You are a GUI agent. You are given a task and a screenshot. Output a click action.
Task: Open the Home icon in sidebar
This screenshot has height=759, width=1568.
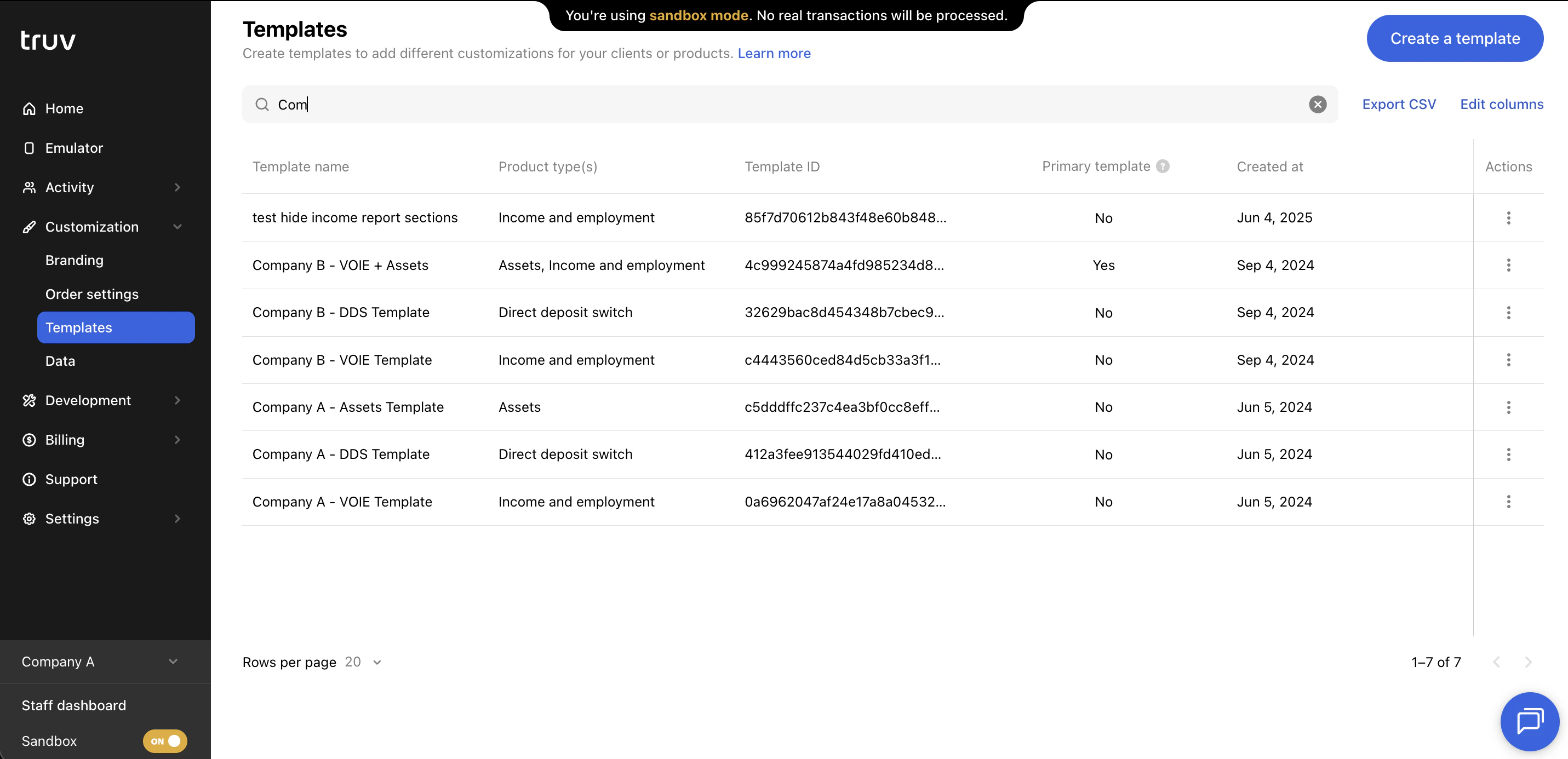click(29, 108)
